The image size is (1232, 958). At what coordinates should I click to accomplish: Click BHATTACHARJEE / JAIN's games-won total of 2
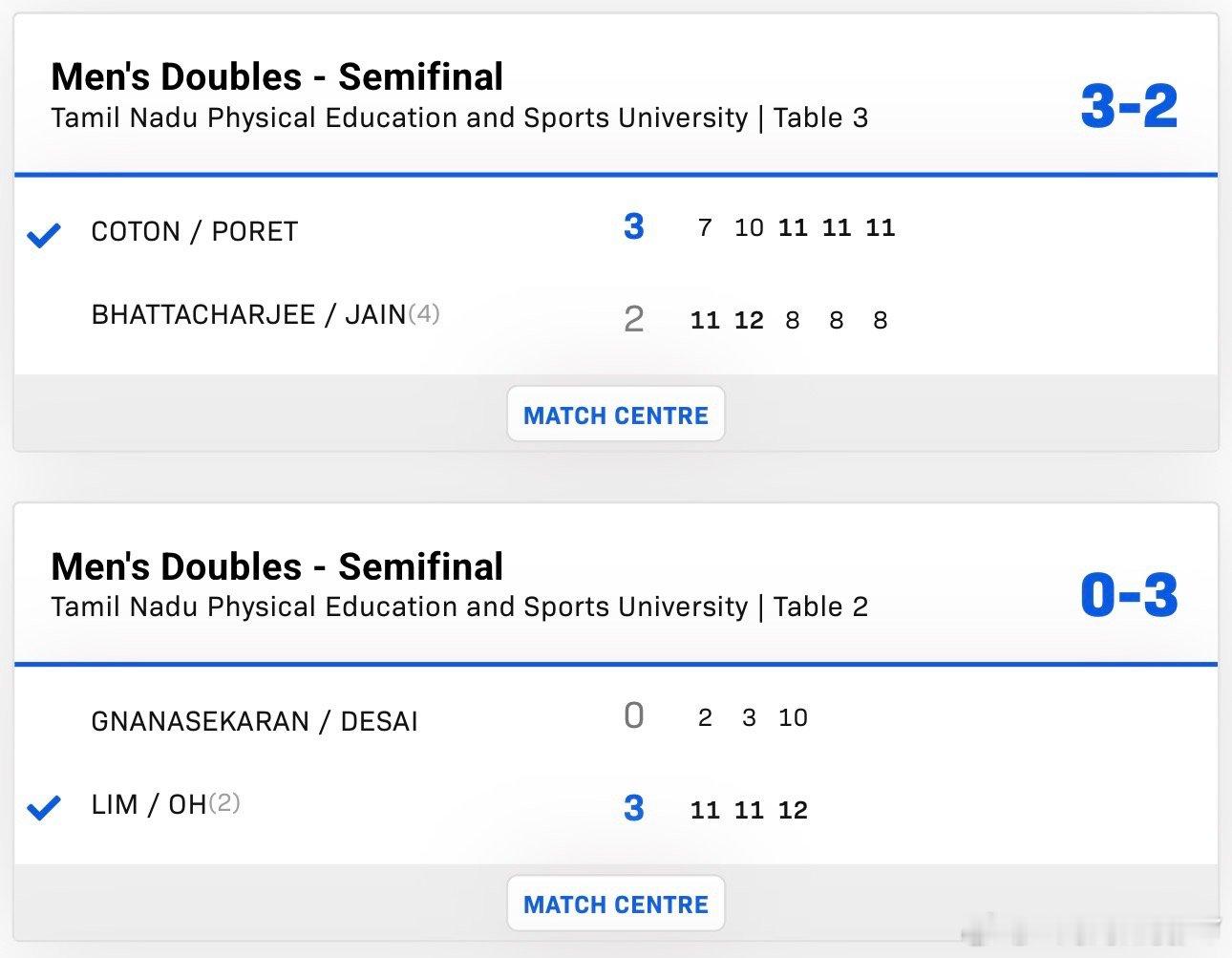click(633, 319)
